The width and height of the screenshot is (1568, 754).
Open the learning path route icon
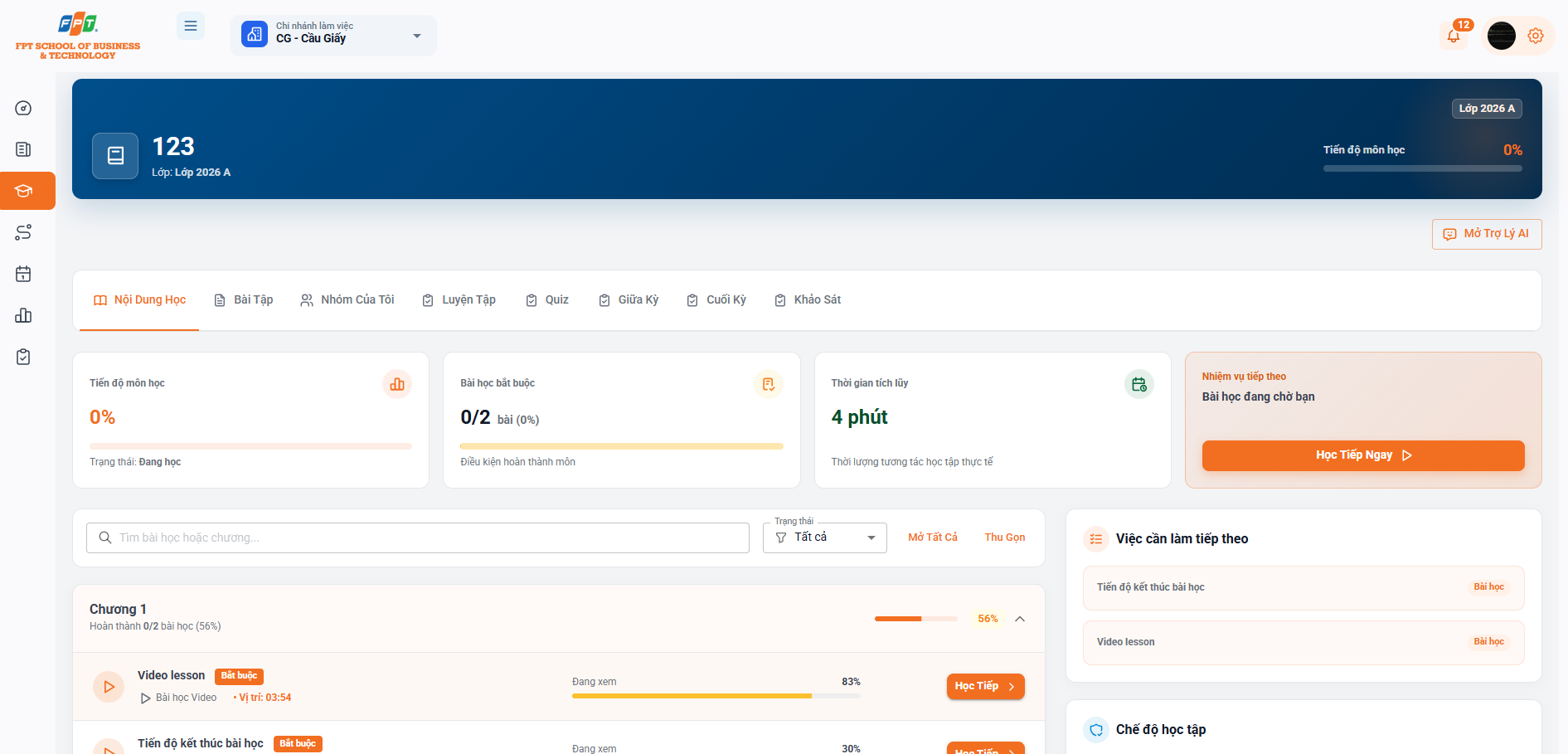click(23, 232)
